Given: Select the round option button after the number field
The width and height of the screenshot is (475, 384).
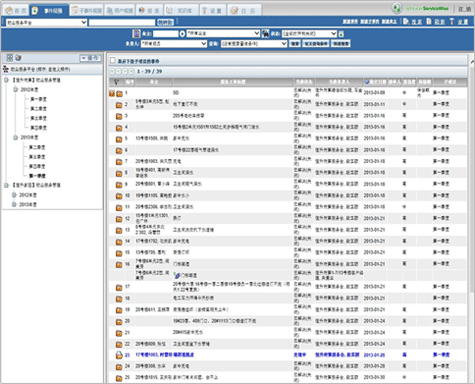Looking at the screenshot, I should coord(182,34).
